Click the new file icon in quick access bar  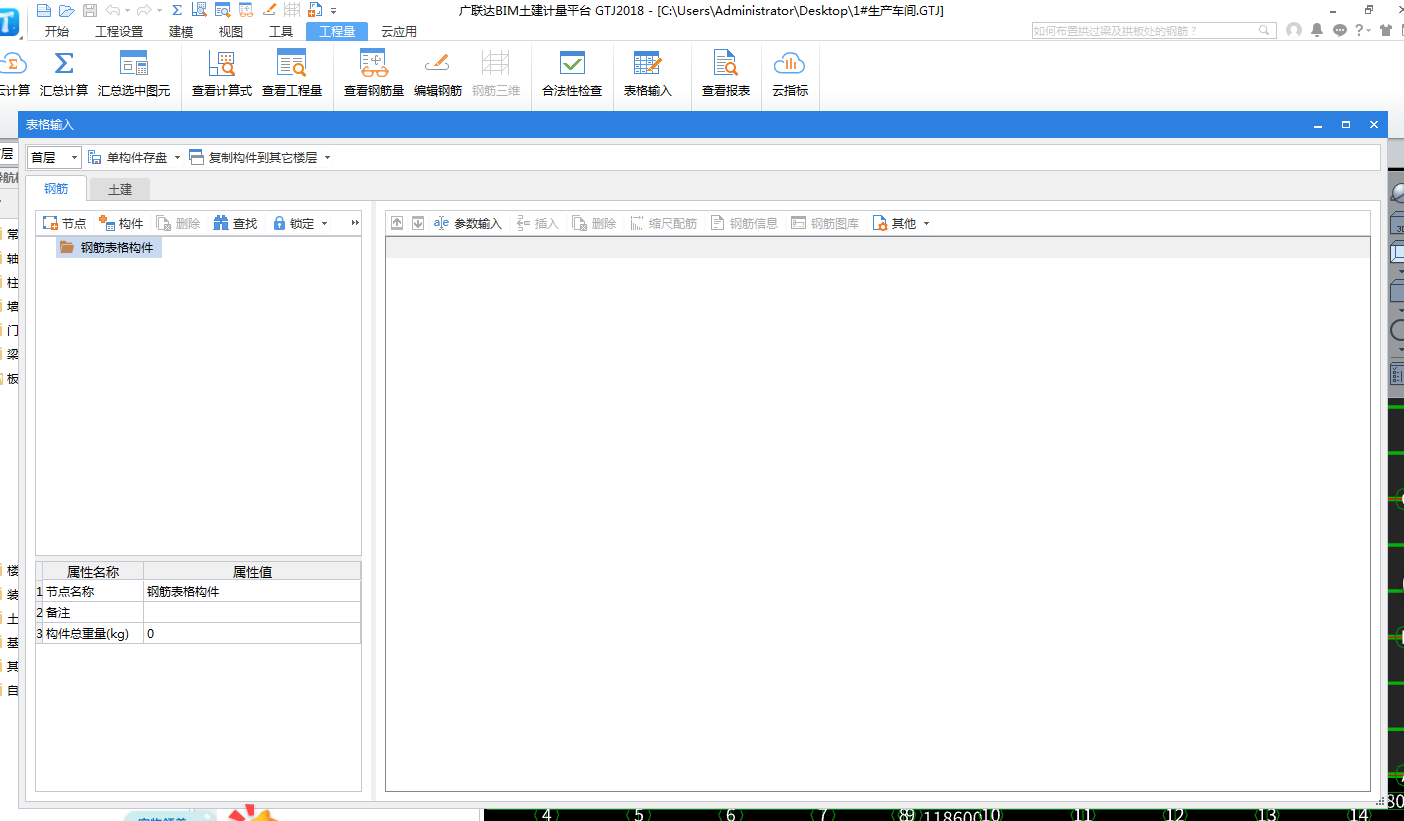(x=43, y=10)
